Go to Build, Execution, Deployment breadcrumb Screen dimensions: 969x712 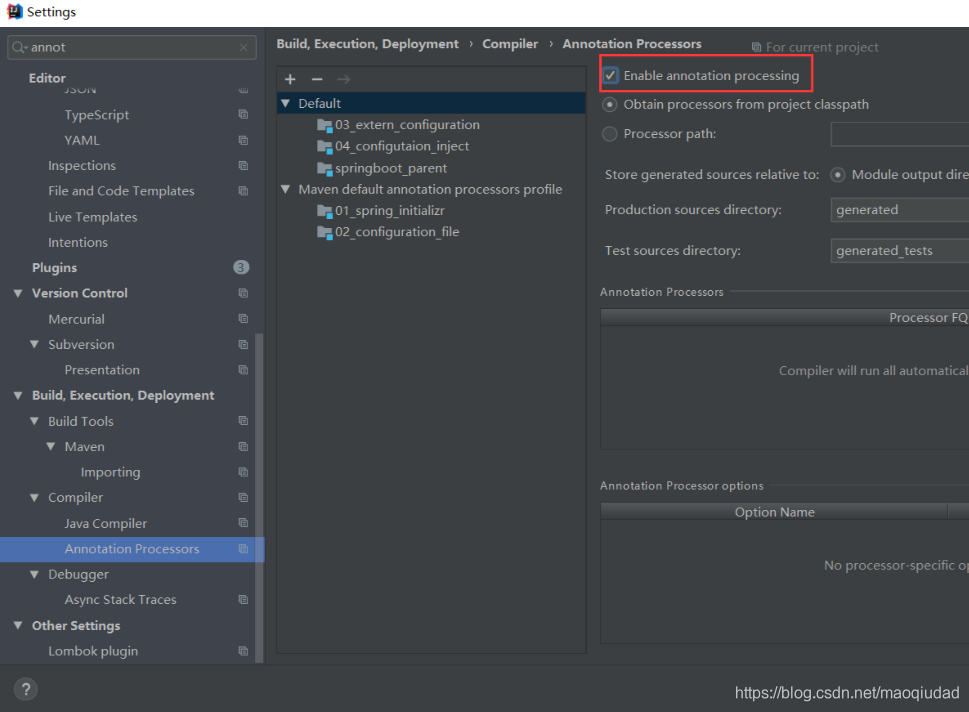[x=368, y=44]
